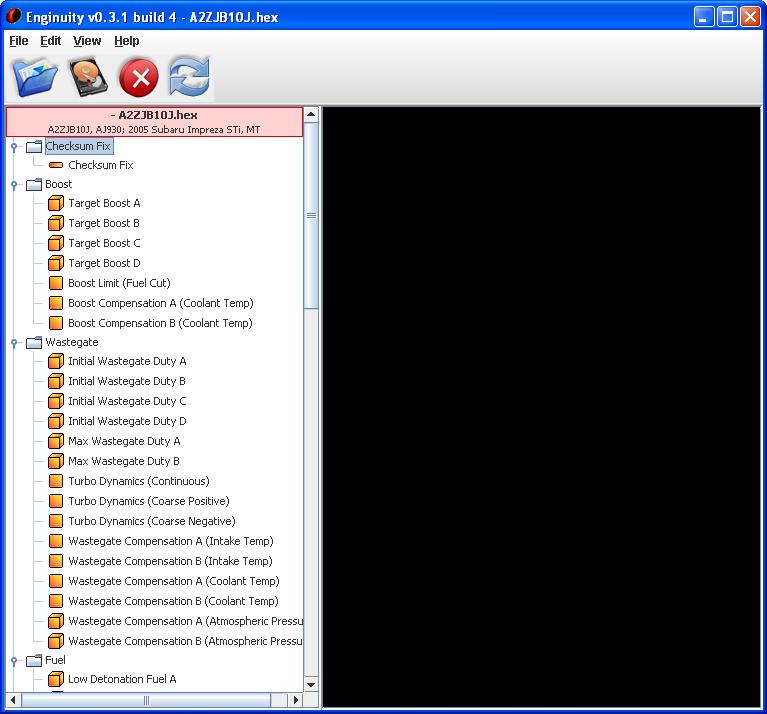This screenshot has height=714, width=767.
Task: Select Wastegate Compensation B (Coolant Temp) label
Action: click(x=173, y=602)
